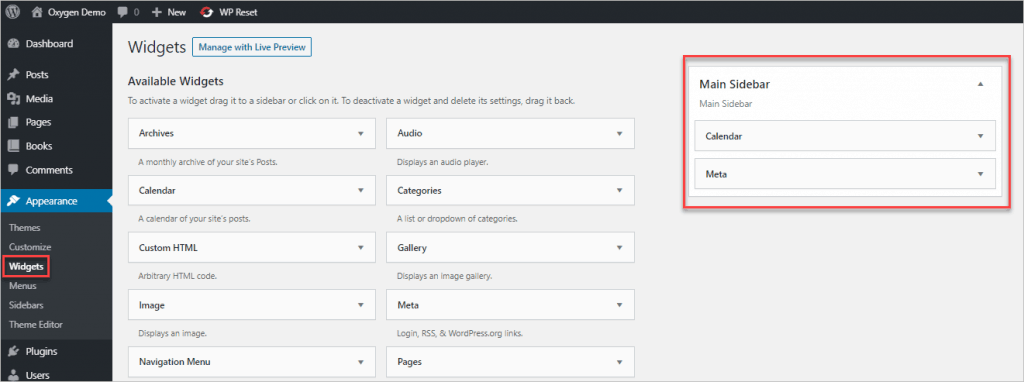Viewport: 1024px width, 382px height.
Task: Open Theme Editor submenu
Action: 36,325
